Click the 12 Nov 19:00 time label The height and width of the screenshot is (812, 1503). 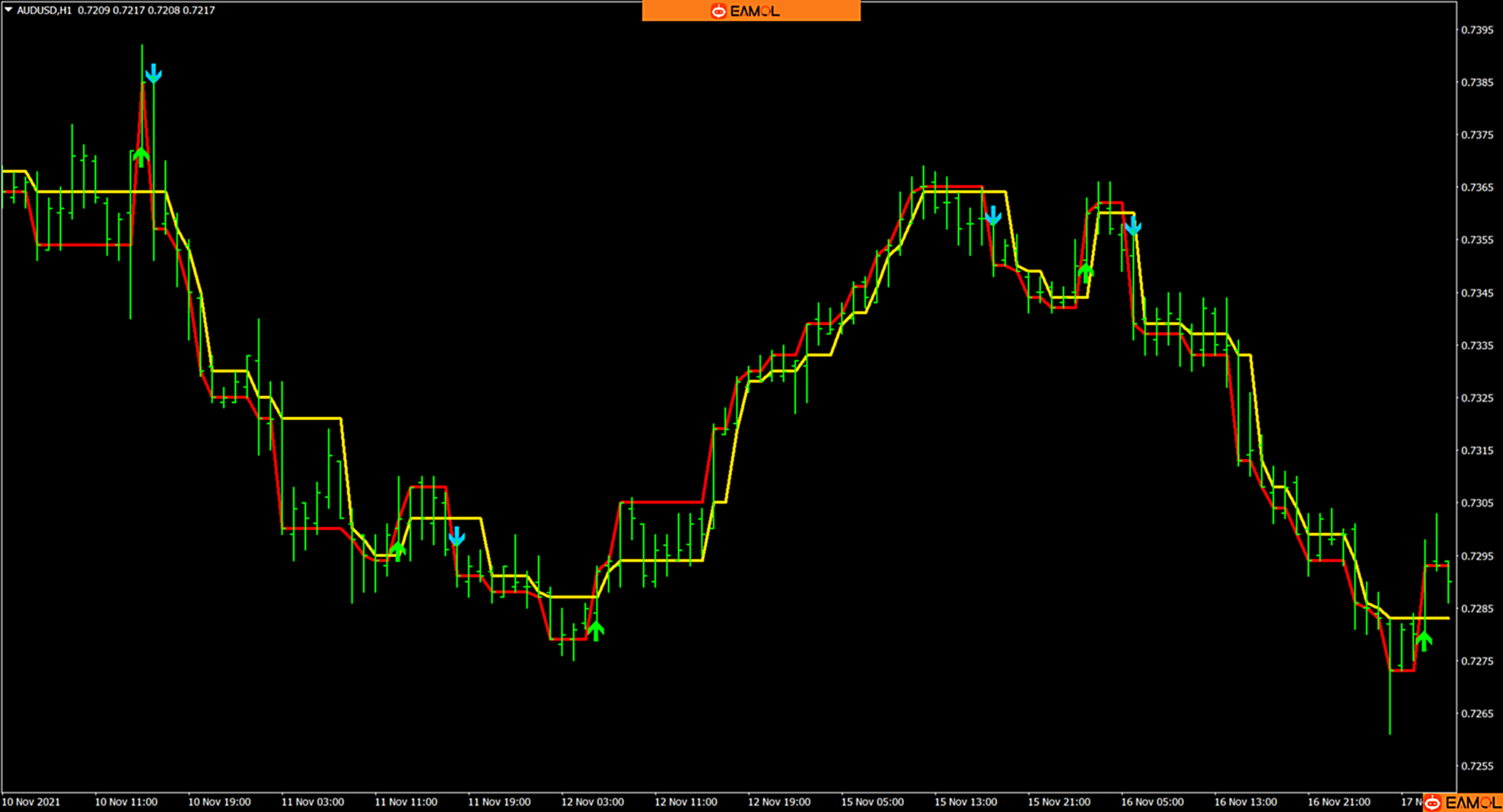pos(779,802)
